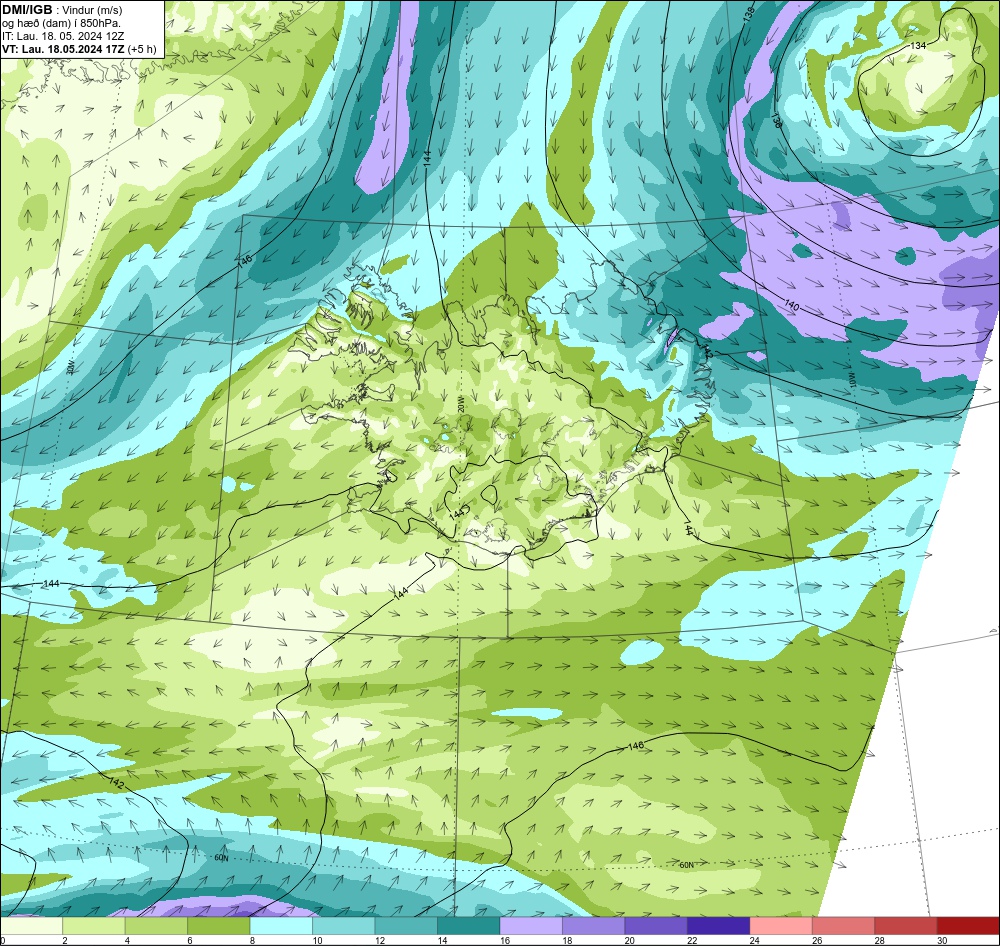Click the '20W' longitude label
Image resolution: width=1000 pixels, height=946 pixels.
(461, 403)
